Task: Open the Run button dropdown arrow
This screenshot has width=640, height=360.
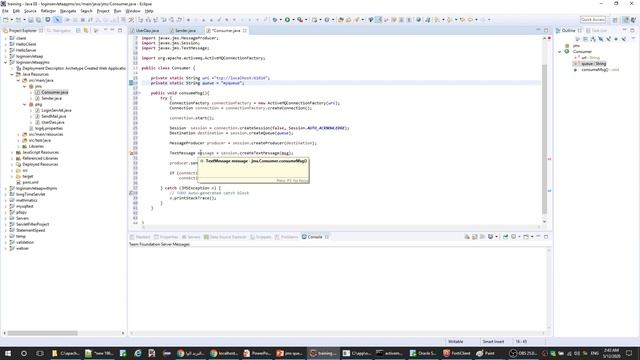Action: 293,20
